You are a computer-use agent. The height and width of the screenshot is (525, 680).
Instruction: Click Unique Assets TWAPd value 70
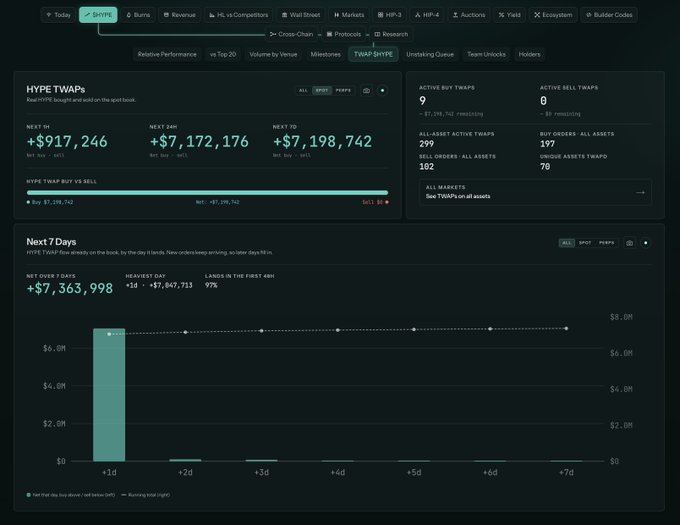click(545, 166)
